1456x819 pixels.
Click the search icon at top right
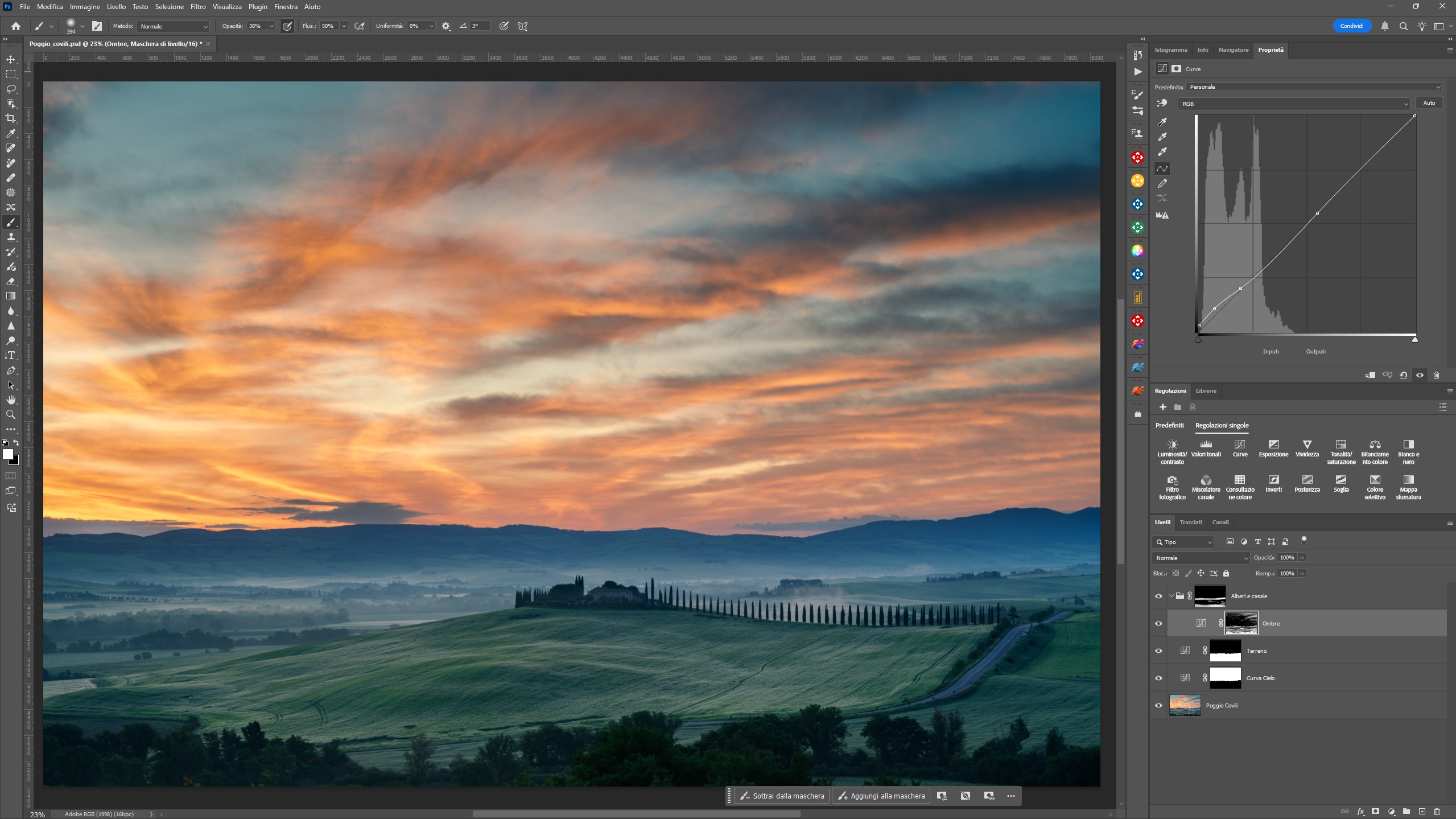(1404, 26)
